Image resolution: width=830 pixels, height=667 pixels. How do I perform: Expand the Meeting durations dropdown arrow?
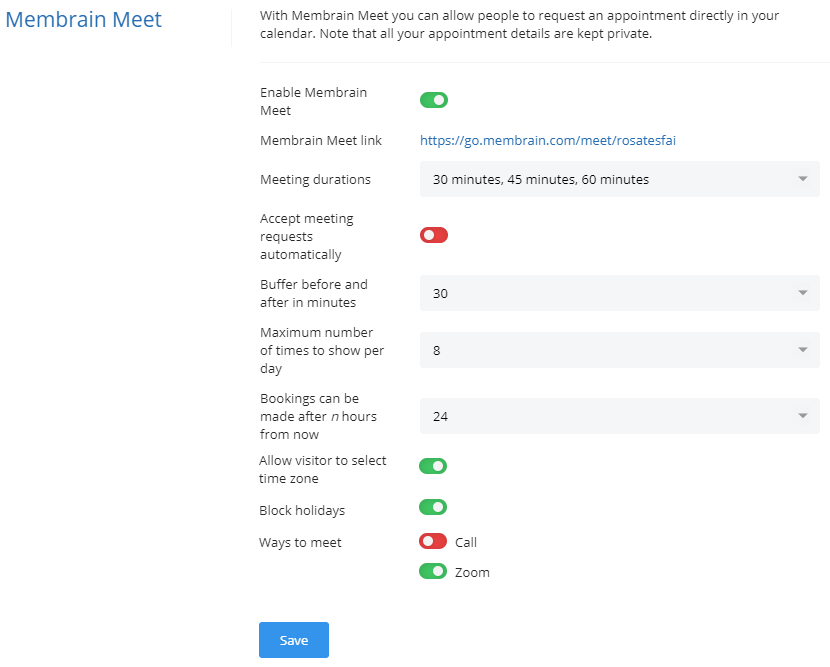tap(801, 179)
